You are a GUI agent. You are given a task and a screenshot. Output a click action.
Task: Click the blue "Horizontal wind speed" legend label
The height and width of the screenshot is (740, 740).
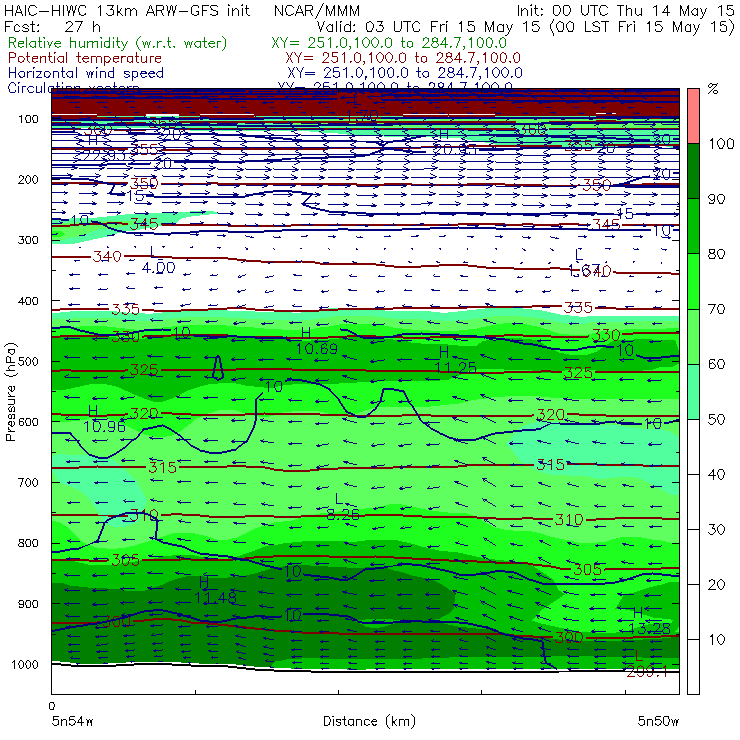[x=86, y=73]
